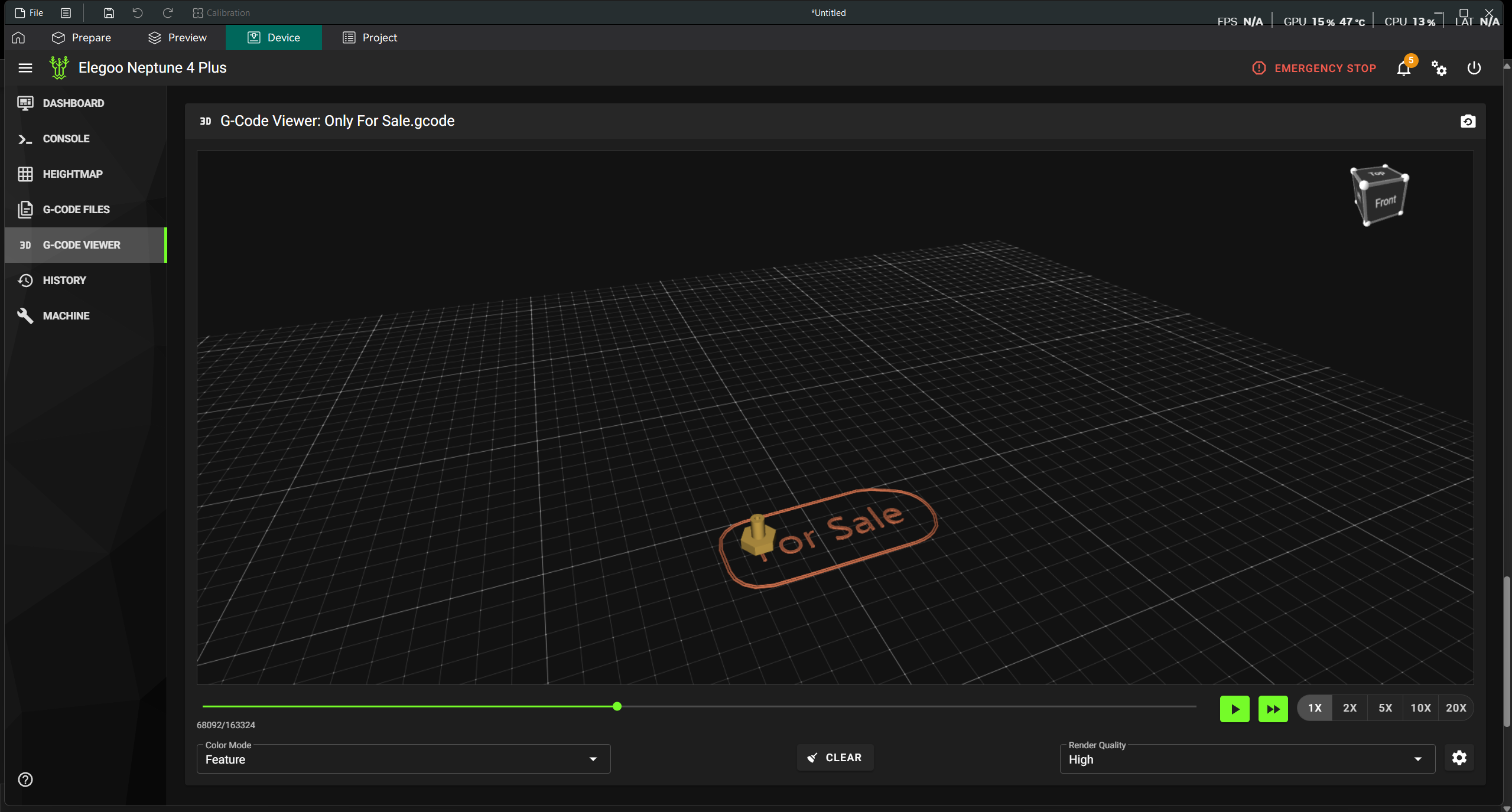The width and height of the screenshot is (1512, 812).
Task: Select the 2X playback speed
Action: click(1350, 708)
